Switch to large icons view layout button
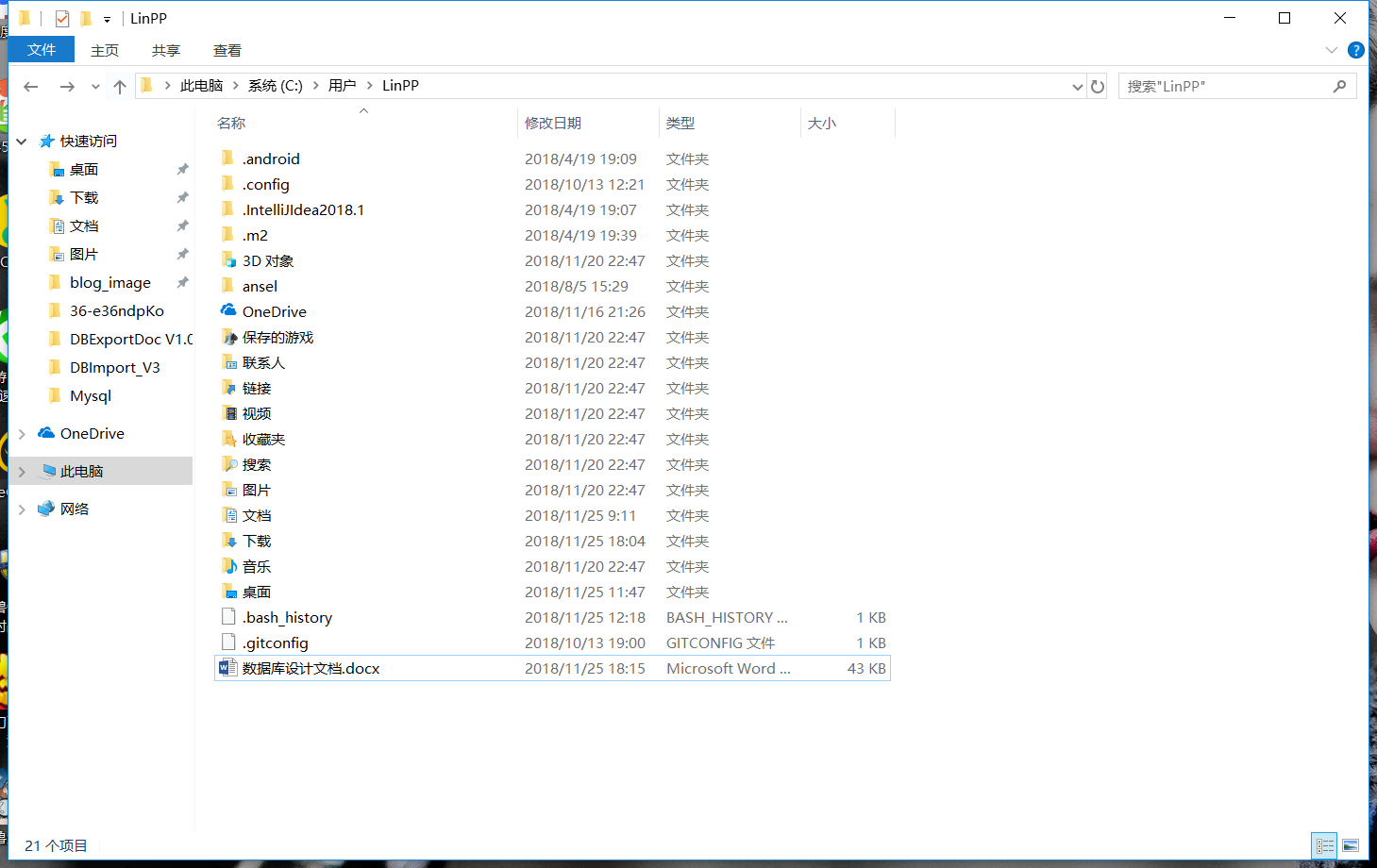 tap(1351, 846)
